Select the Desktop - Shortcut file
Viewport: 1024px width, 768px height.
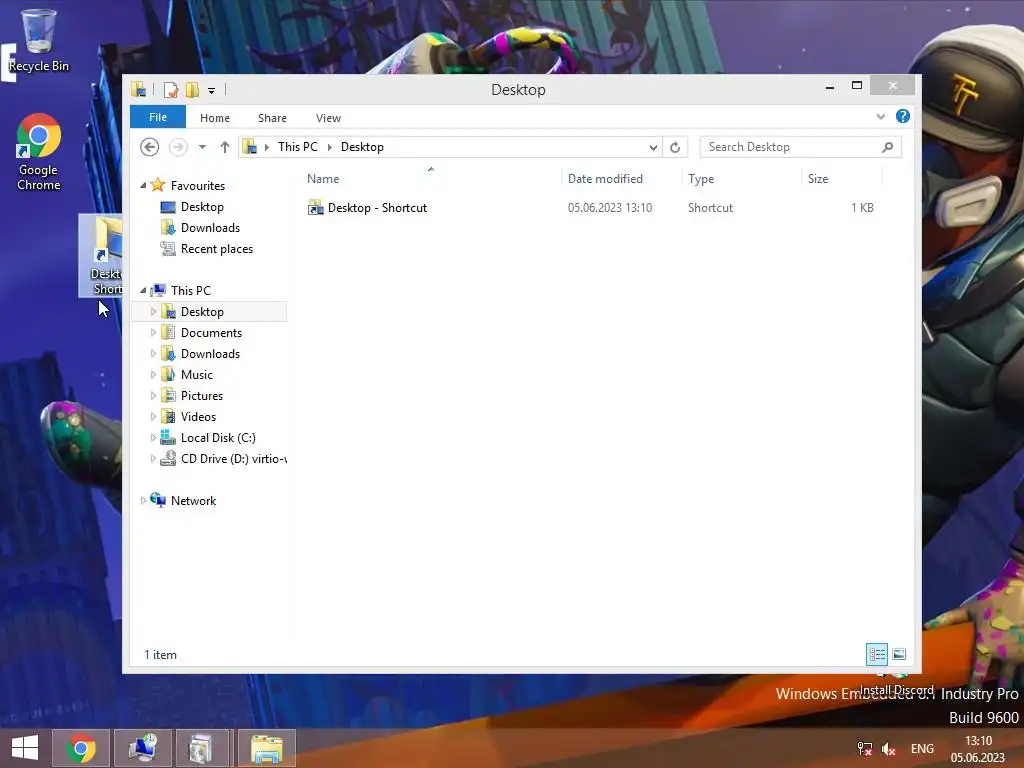coord(377,208)
